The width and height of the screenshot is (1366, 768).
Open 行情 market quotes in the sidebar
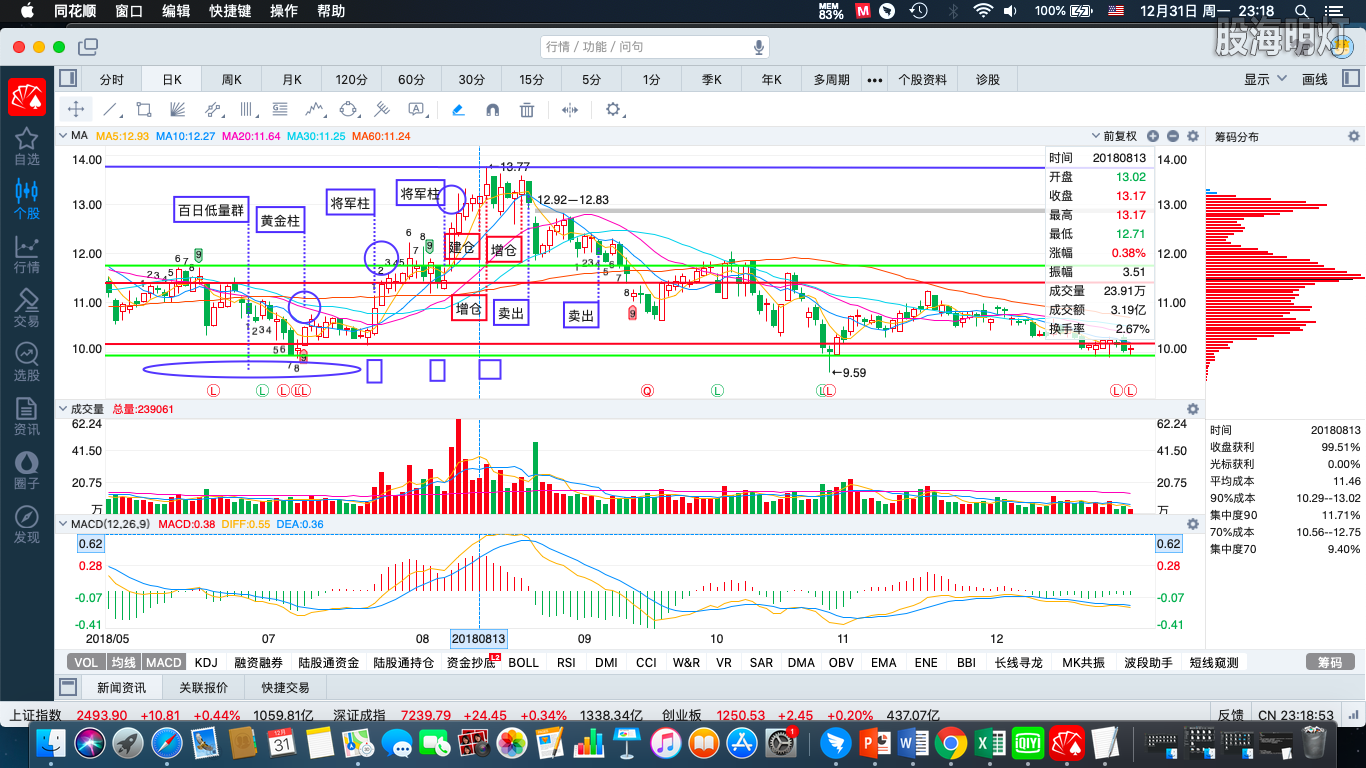click(x=27, y=254)
